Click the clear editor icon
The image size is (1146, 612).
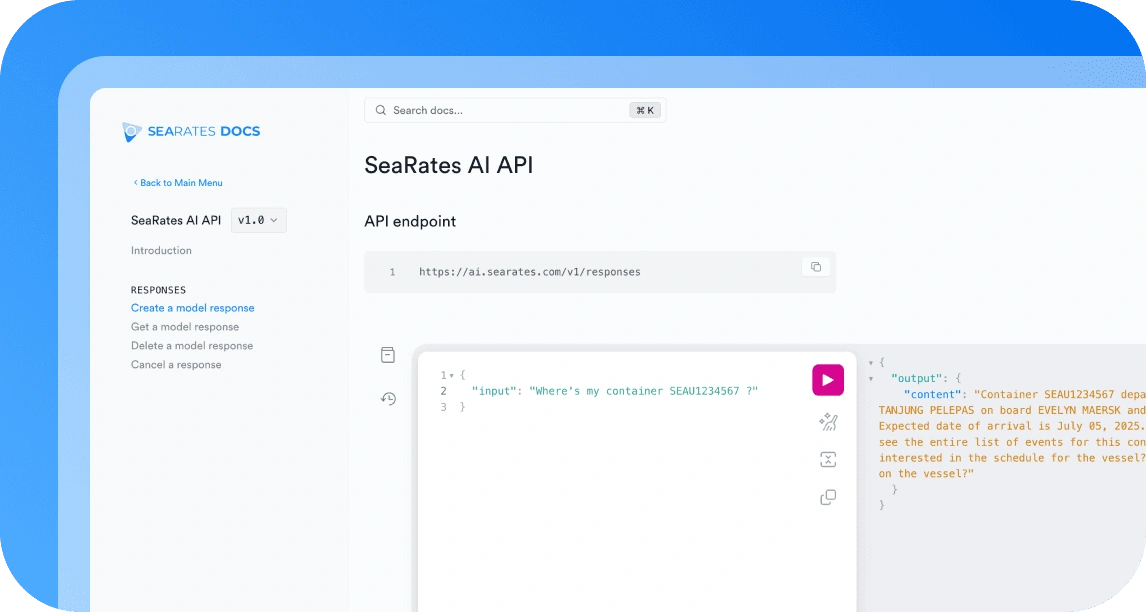[x=828, y=459]
